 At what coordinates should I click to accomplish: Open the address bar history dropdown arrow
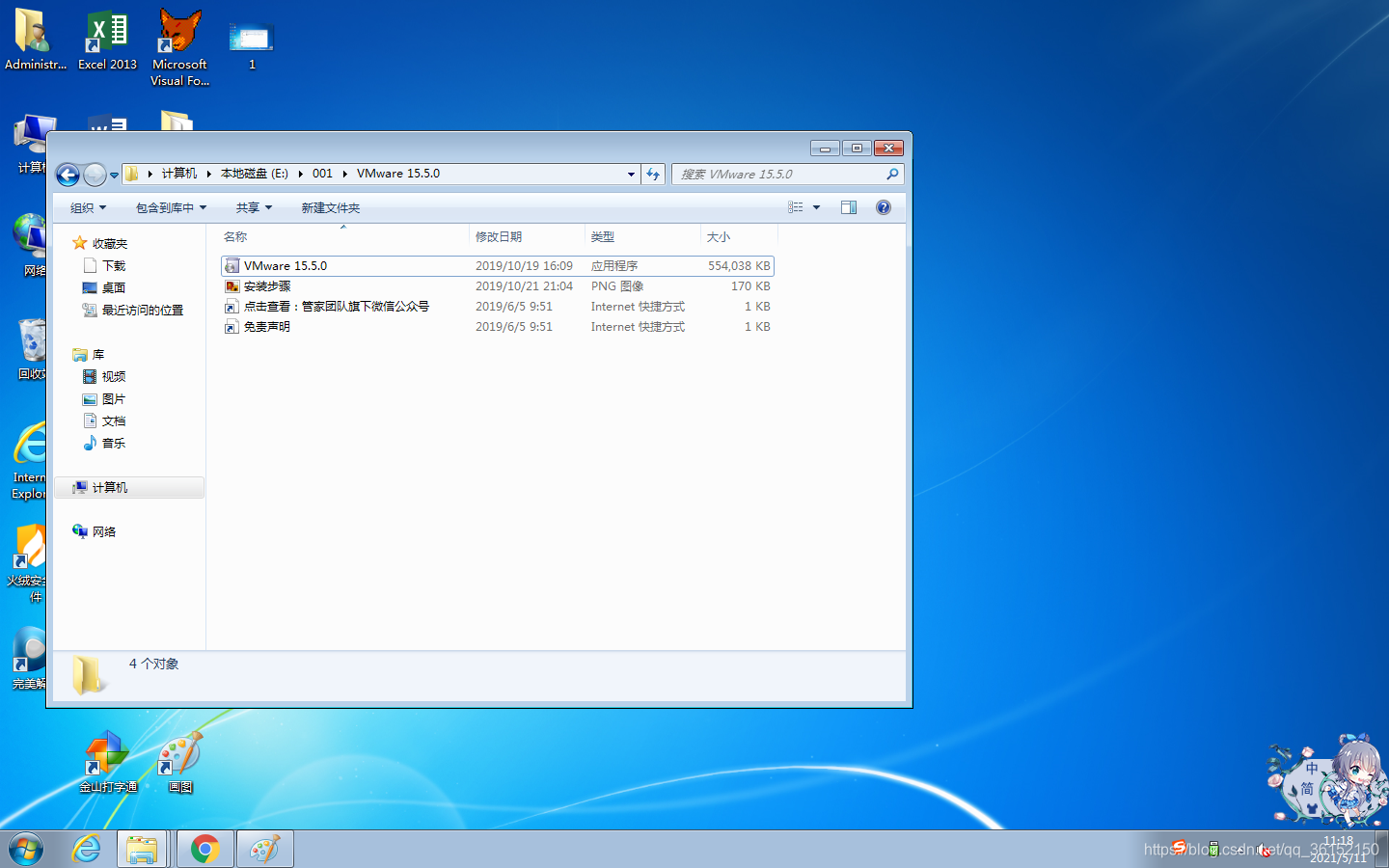point(631,175)
